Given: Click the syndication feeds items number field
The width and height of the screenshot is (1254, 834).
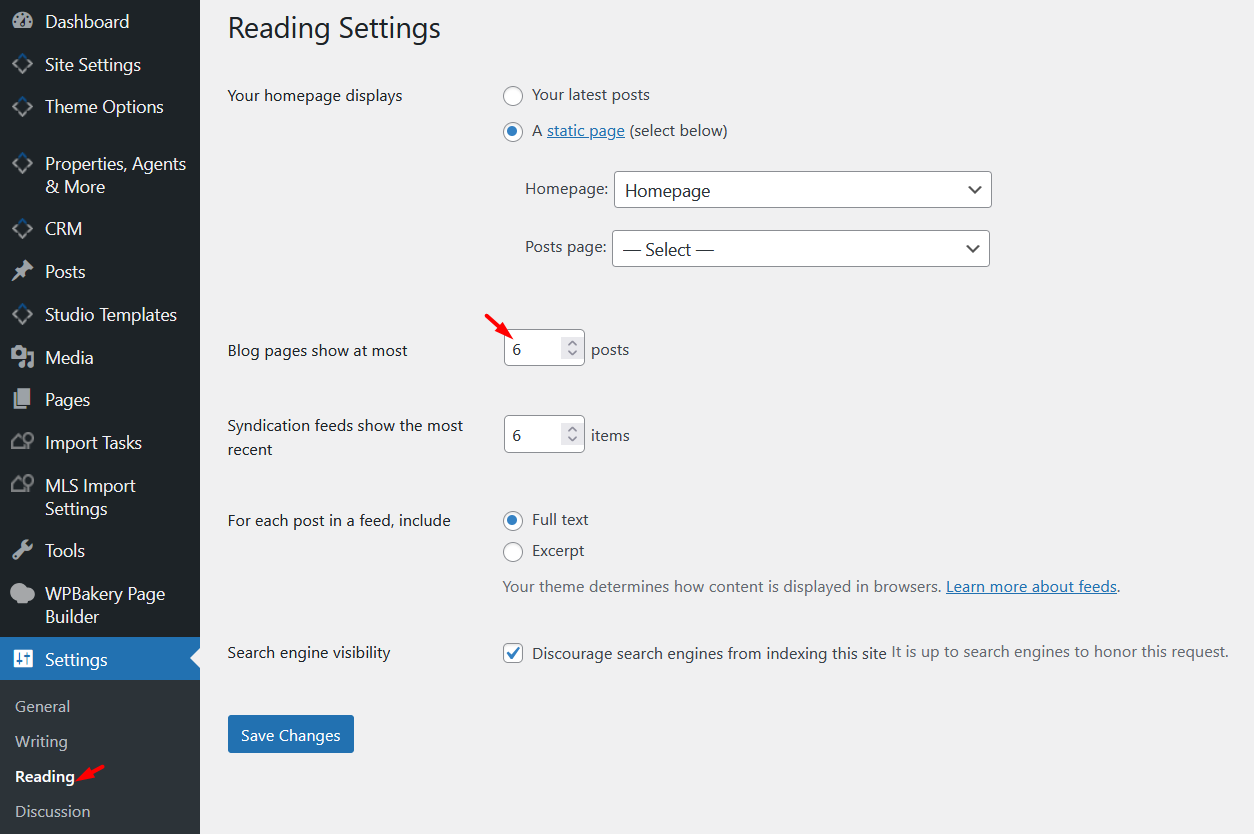Looking at the screenshot, I should [533, 435].
